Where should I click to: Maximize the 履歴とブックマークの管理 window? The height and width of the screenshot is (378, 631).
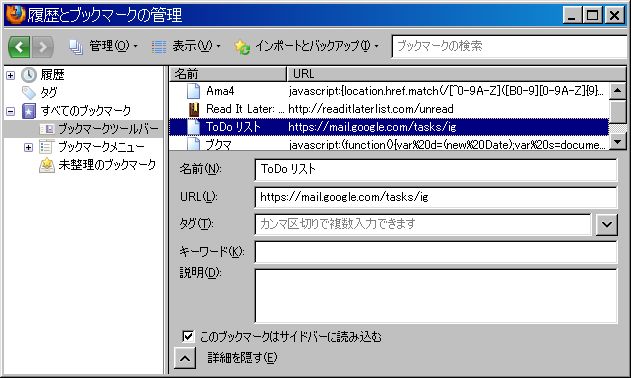pos(592,16)
